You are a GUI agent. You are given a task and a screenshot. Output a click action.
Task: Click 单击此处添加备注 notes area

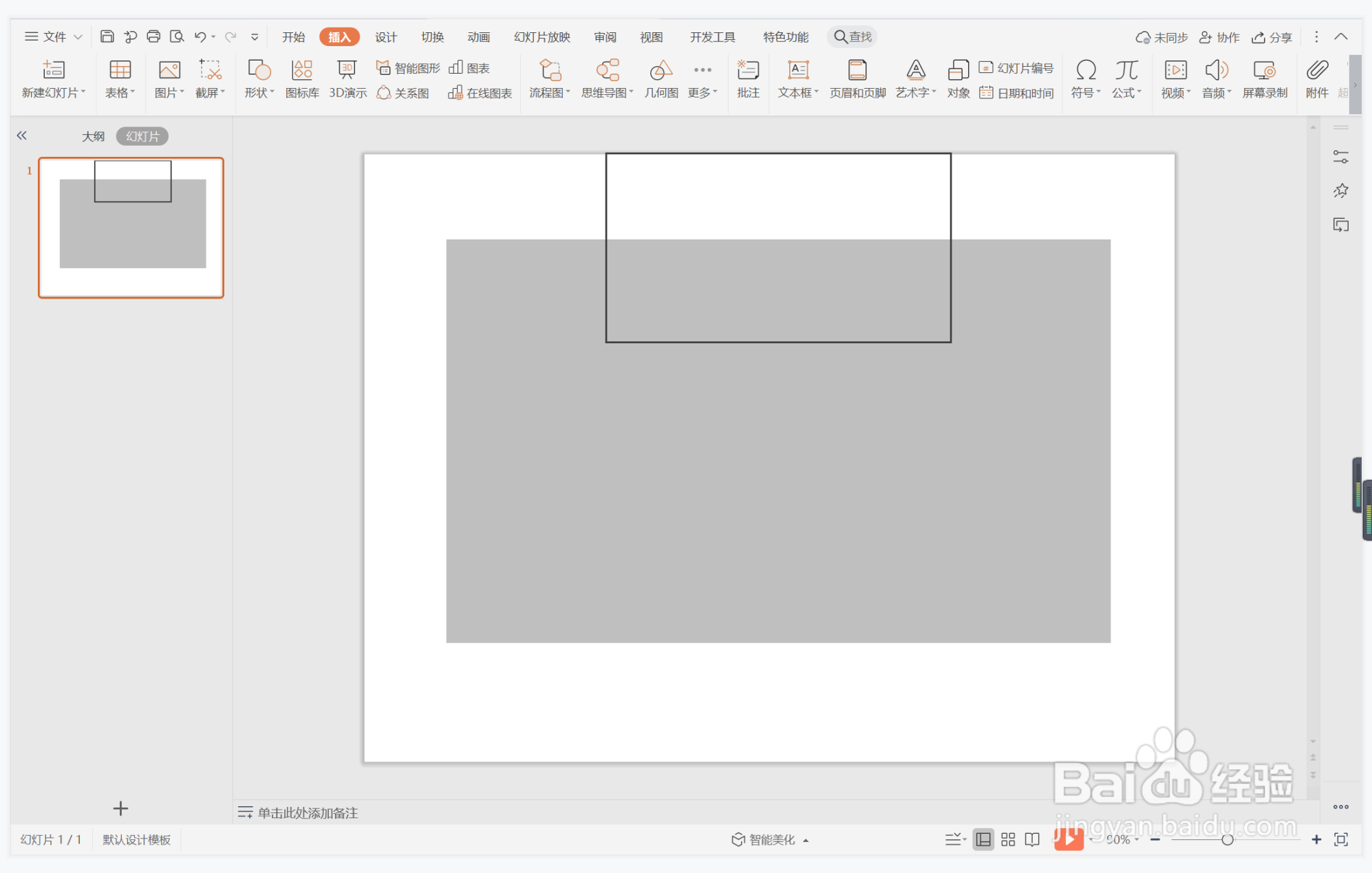point(308,812)
